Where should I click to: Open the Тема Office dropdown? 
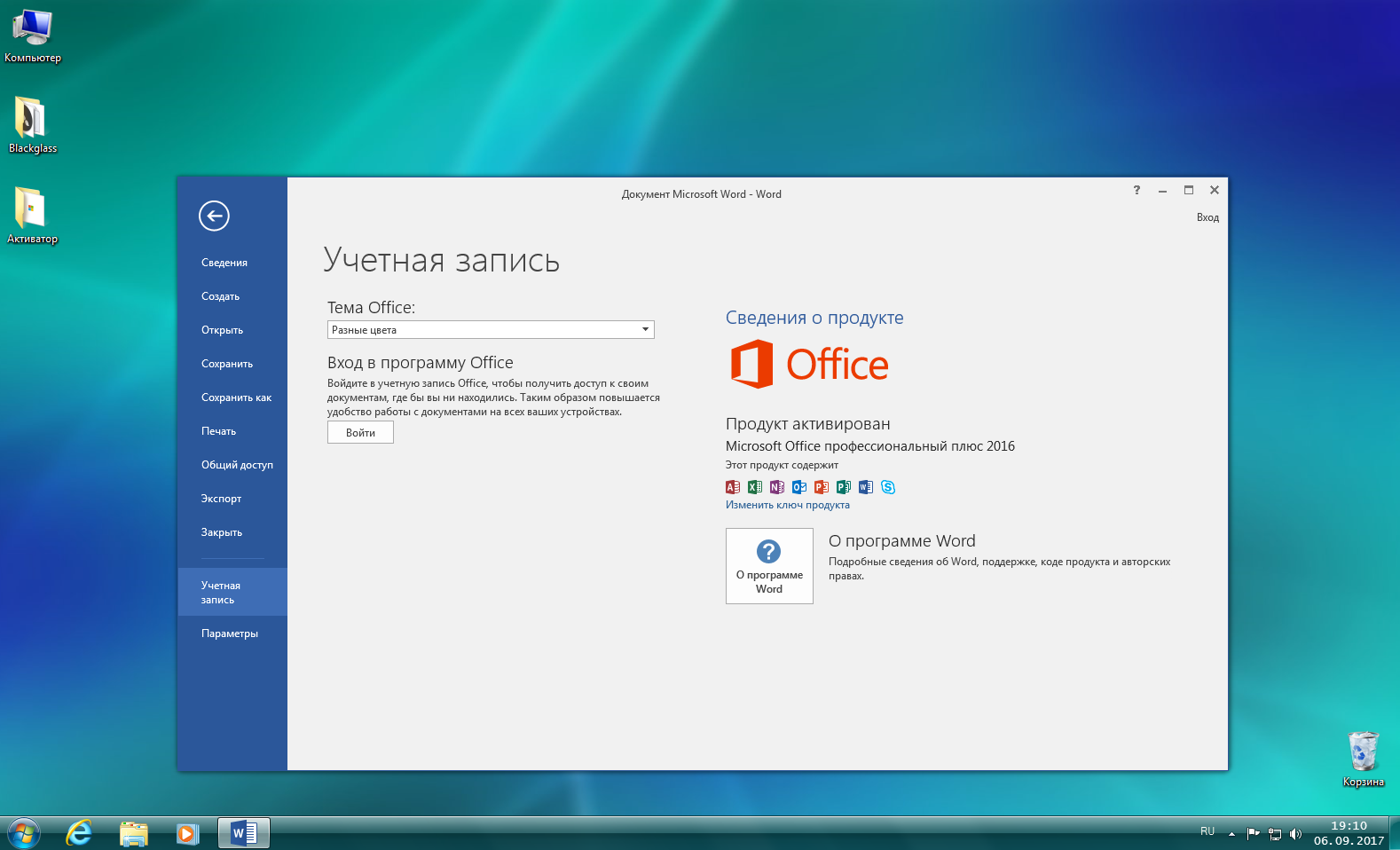coord(491,329)
